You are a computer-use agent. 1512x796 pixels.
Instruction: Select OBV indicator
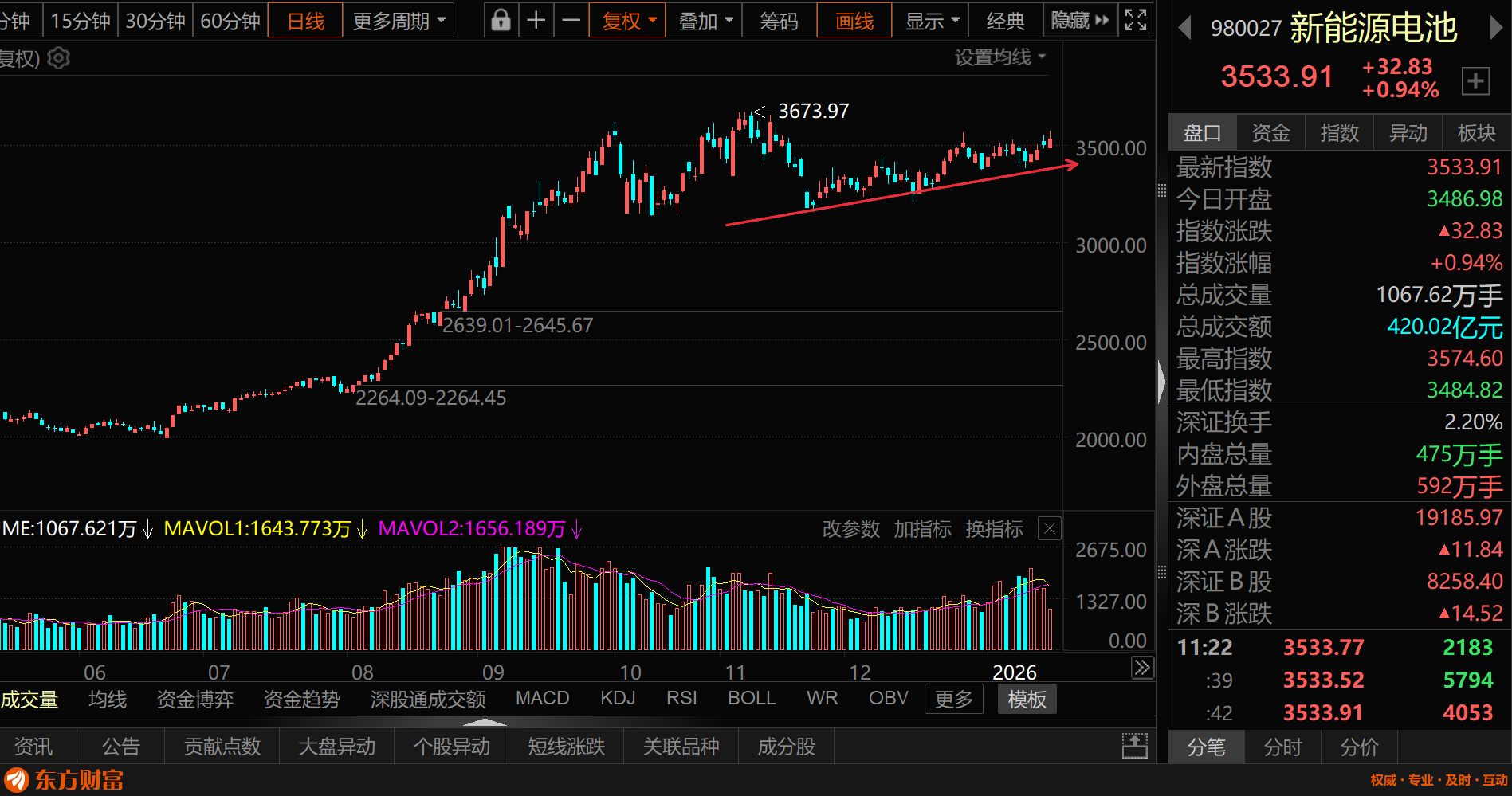pos(889,698)
